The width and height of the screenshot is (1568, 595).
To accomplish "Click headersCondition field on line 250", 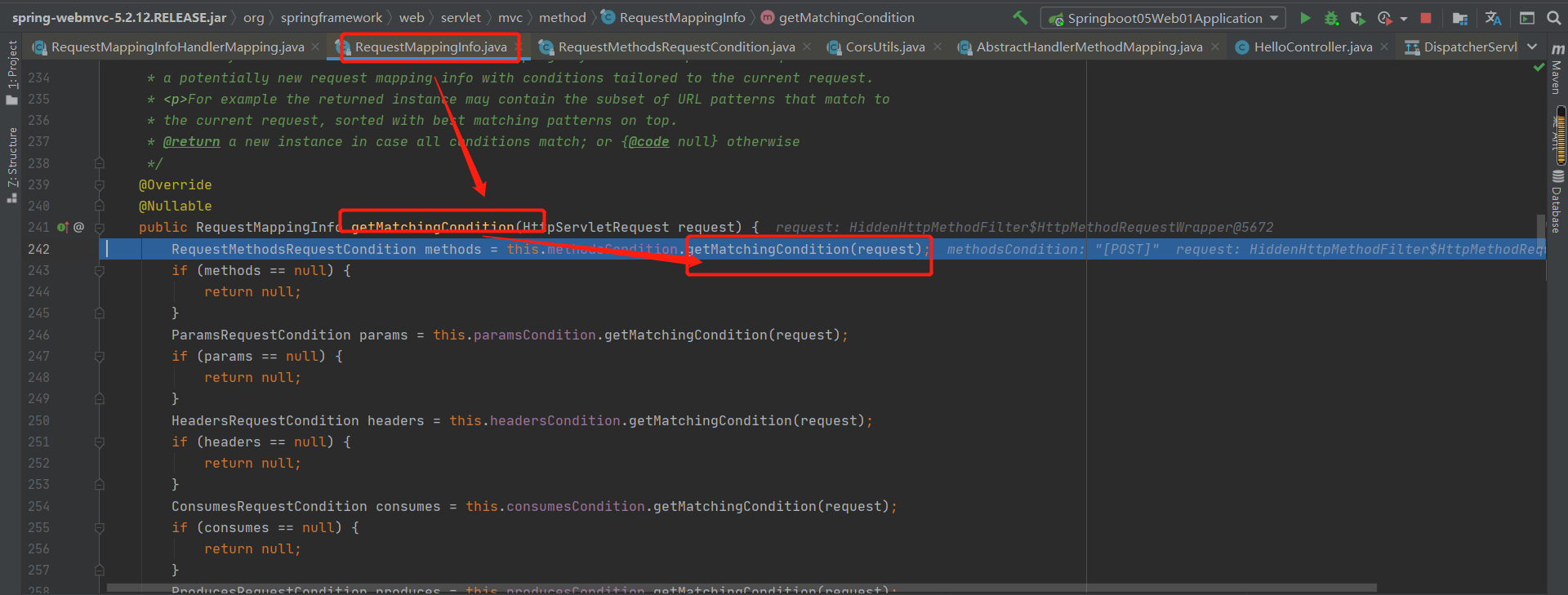I will click(555, 421).
